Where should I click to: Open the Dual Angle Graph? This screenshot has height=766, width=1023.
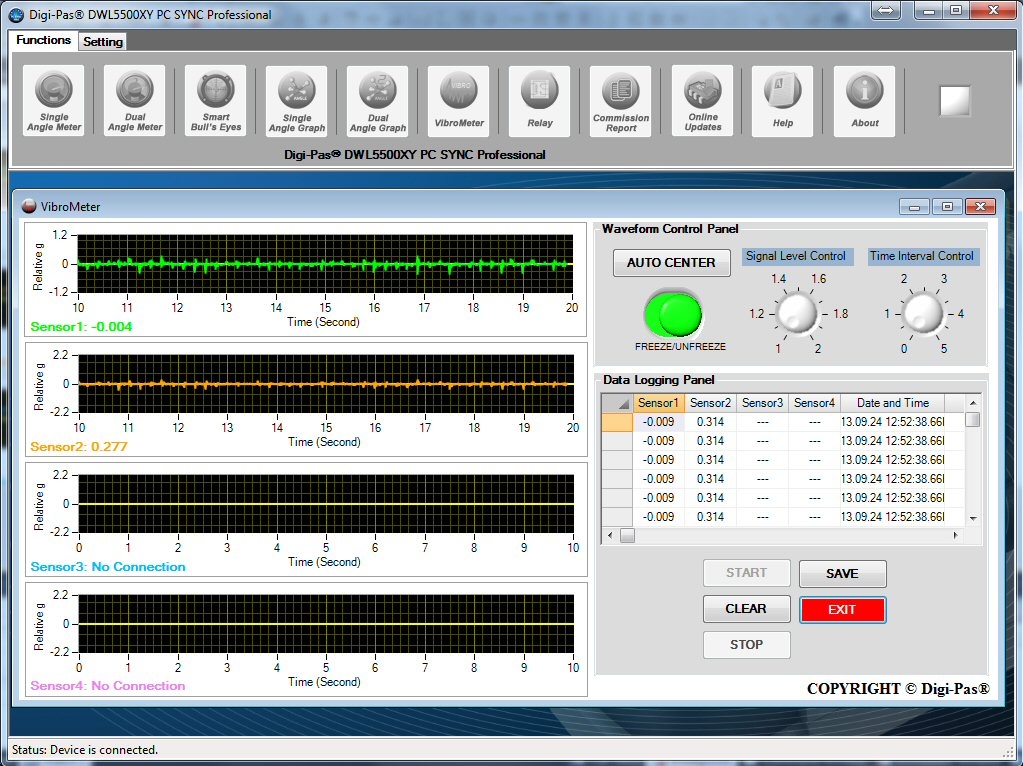[x=377, y=101]
